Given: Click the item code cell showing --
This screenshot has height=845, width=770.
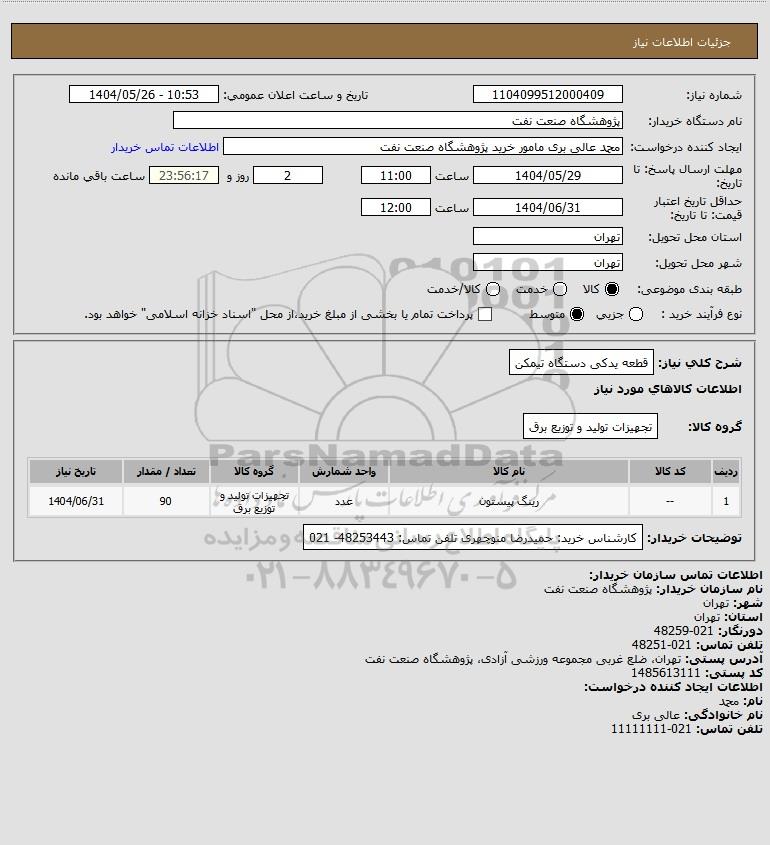Looking at the screenshot, I should tap(670, 501).
